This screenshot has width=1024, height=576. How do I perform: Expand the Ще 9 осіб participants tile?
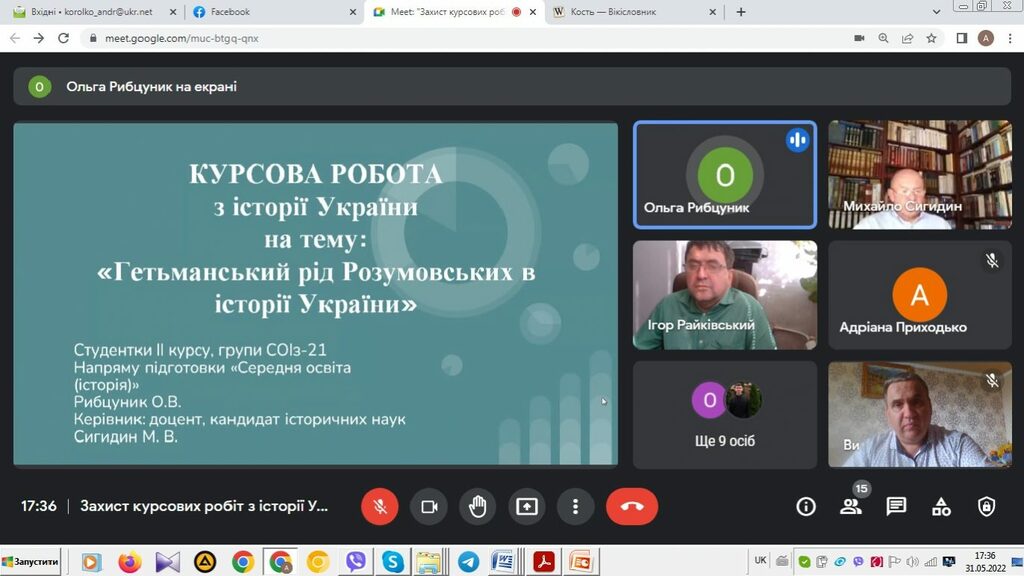pyautogui.click(x=725, y=413)
